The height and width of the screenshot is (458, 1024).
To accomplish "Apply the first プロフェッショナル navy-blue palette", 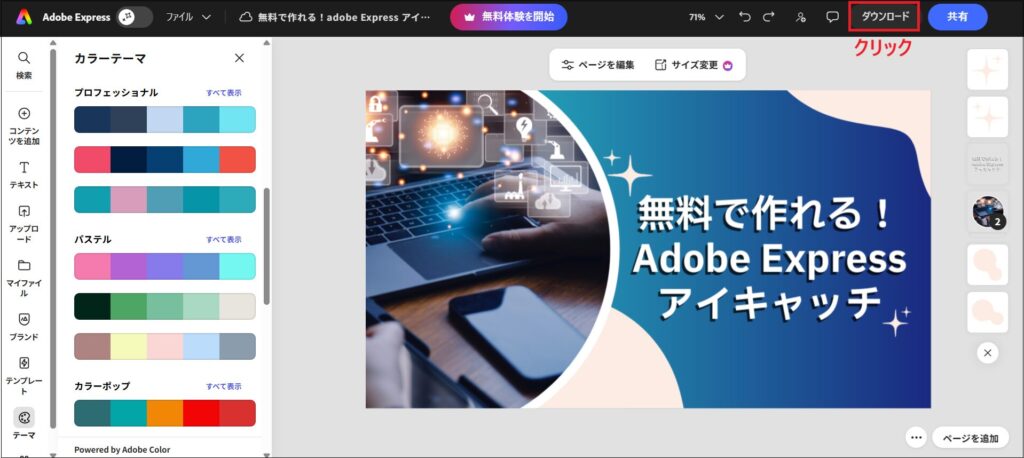I will tap(165, 120).
